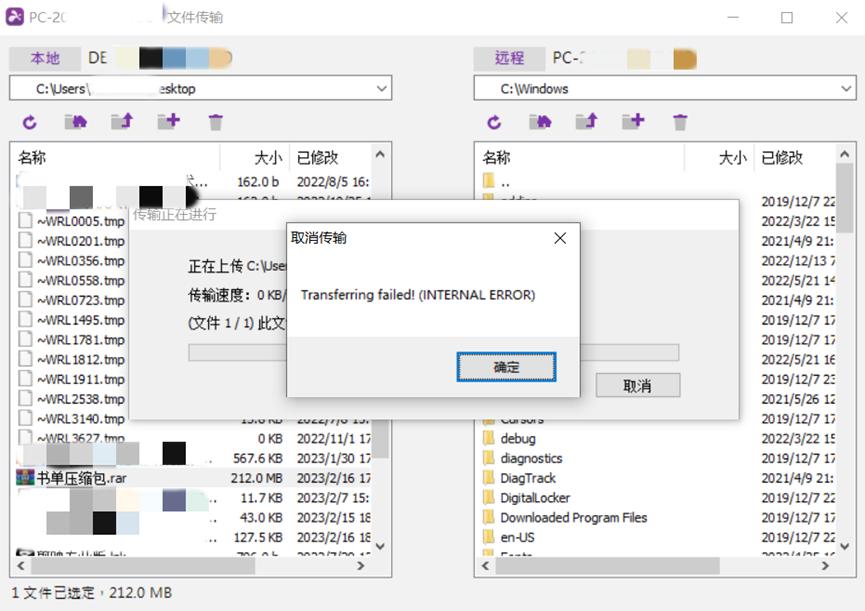The height and width of the screenshot is (611, 865).
Task: Delete selected local file via trash icon
Action: coord(214,121)
